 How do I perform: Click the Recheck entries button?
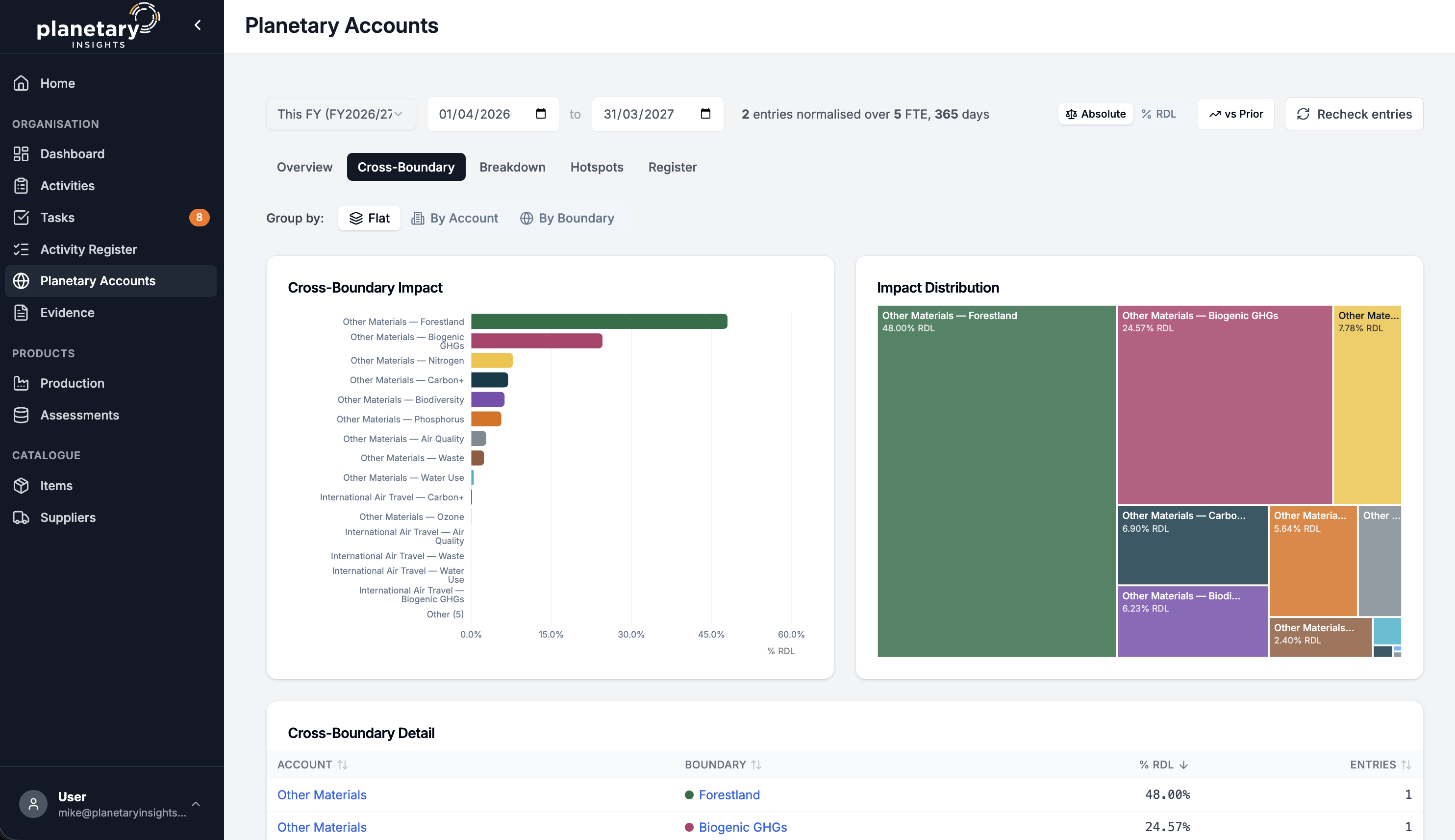(1354, 114)
